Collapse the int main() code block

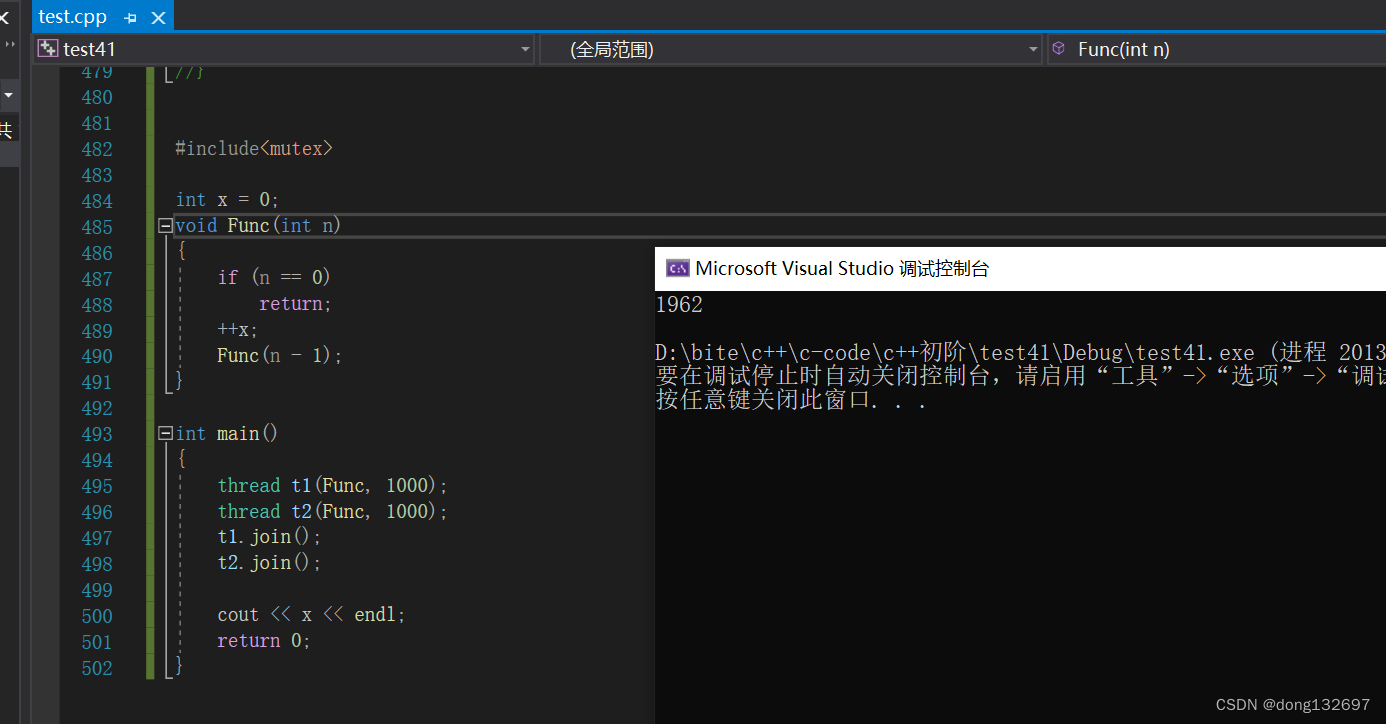pyautogui.click(x=165, y=434)
